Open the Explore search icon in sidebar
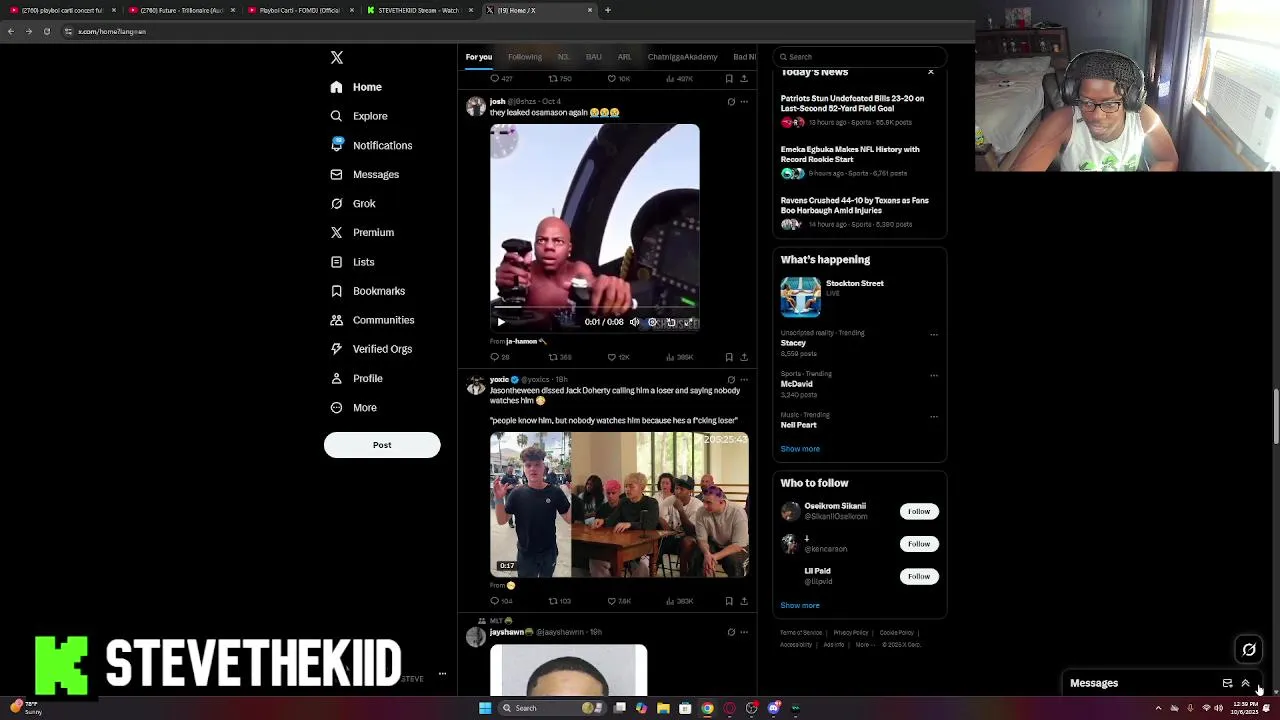The width and height of the screenshot is (1280, 720). point(336,116)
